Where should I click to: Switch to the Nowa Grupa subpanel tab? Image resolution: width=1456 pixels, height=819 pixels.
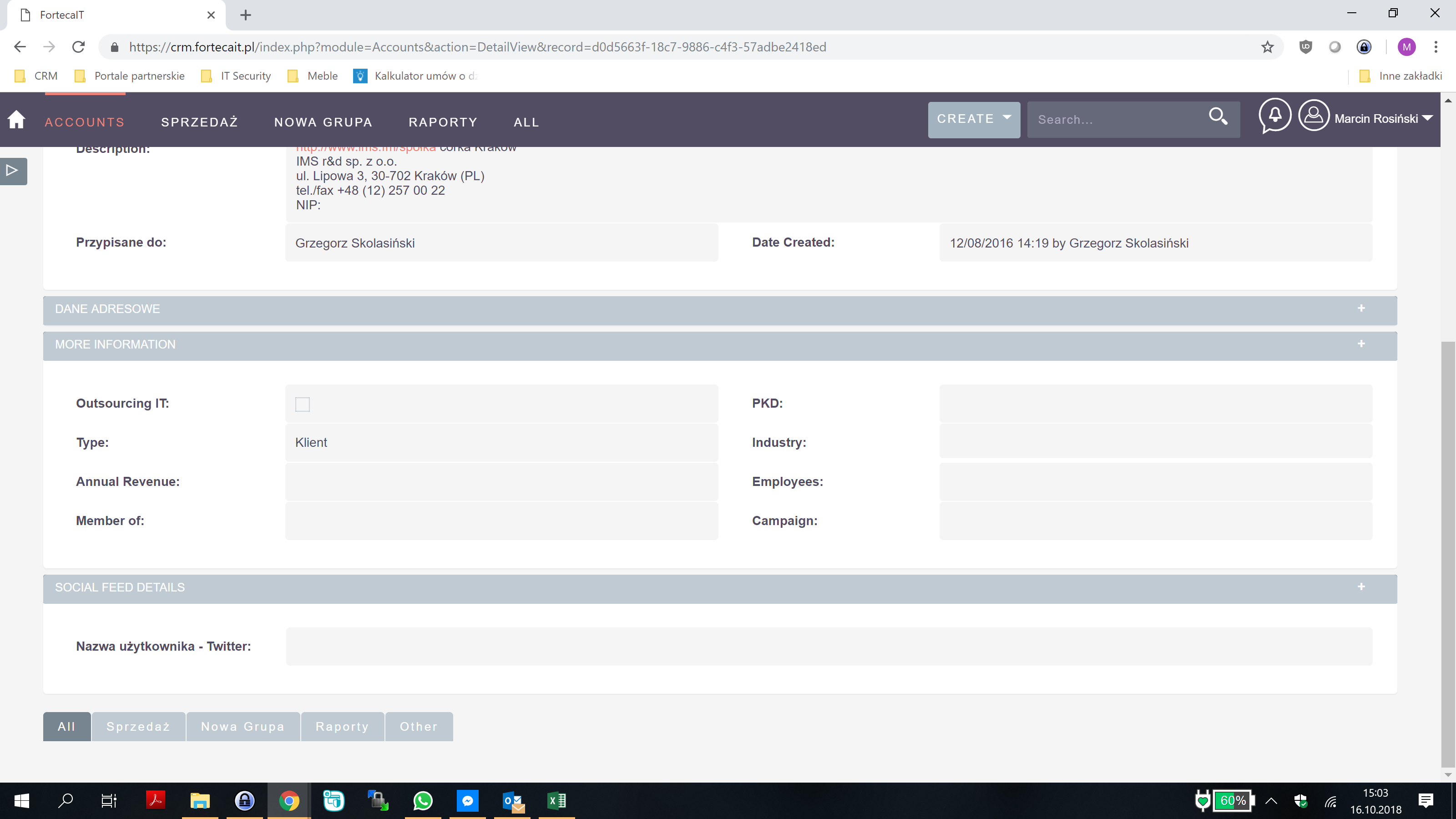(x=243, y=726)
